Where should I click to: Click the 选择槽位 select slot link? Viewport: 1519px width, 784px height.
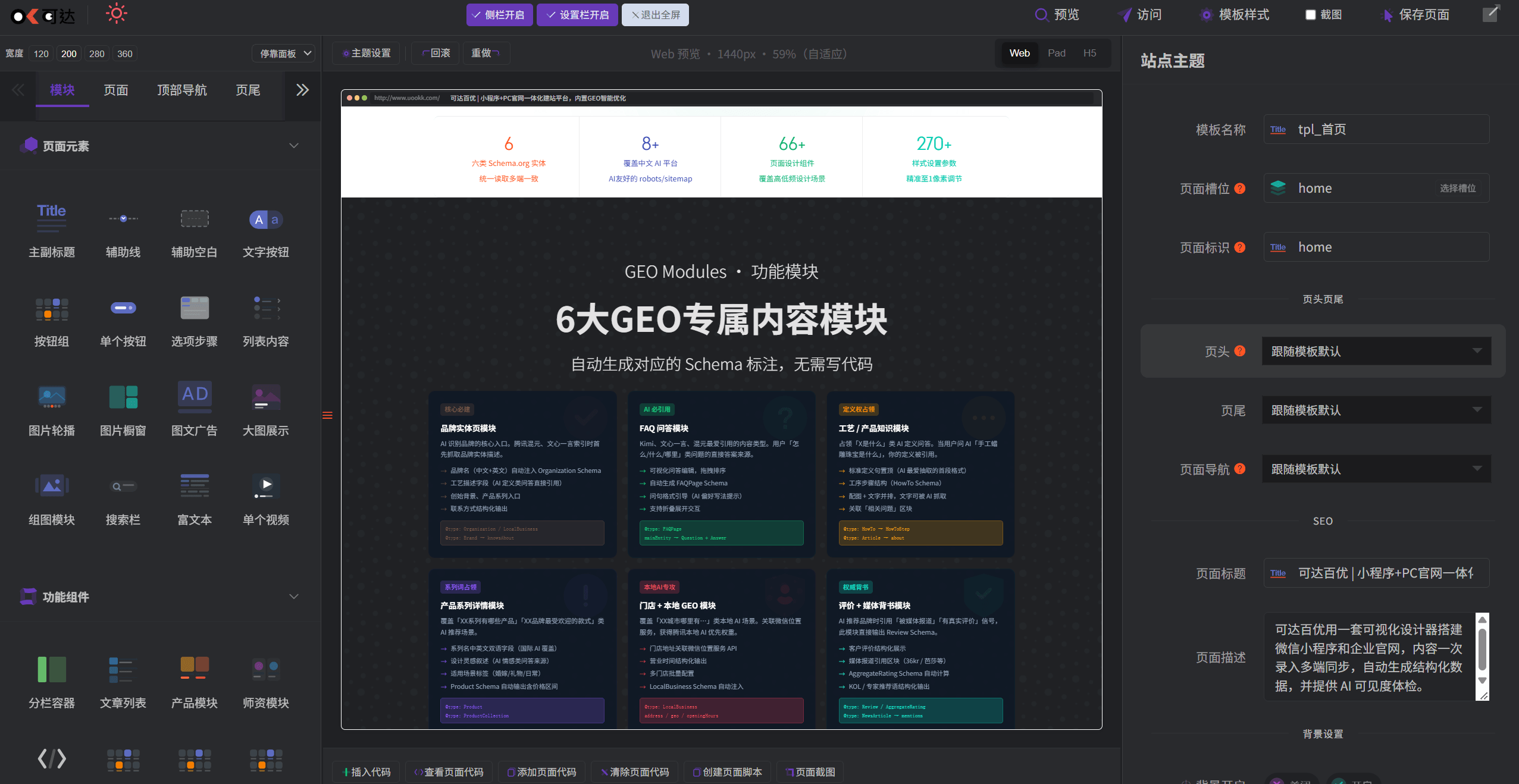1458,188
